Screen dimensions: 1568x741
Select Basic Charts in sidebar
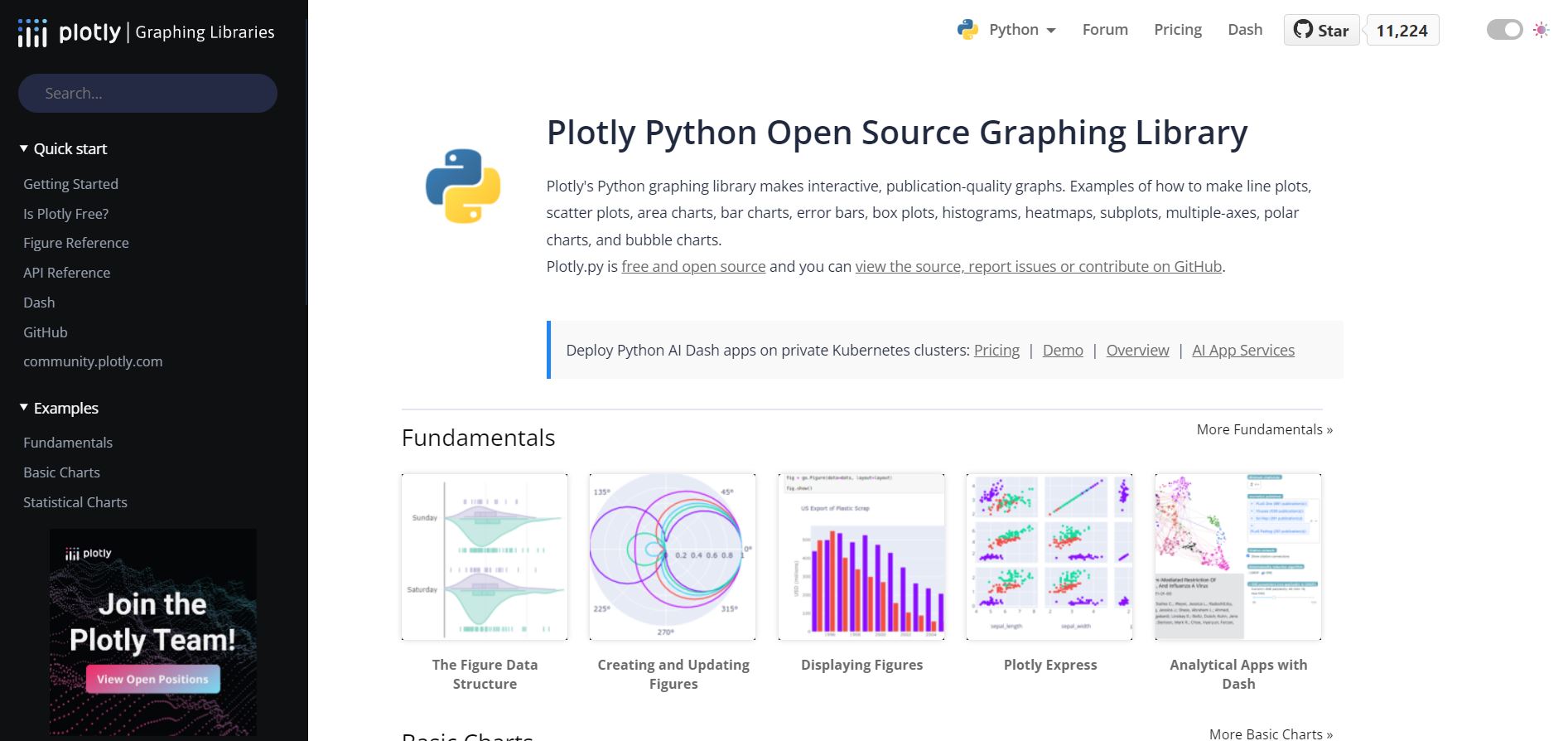click(61, 472)
